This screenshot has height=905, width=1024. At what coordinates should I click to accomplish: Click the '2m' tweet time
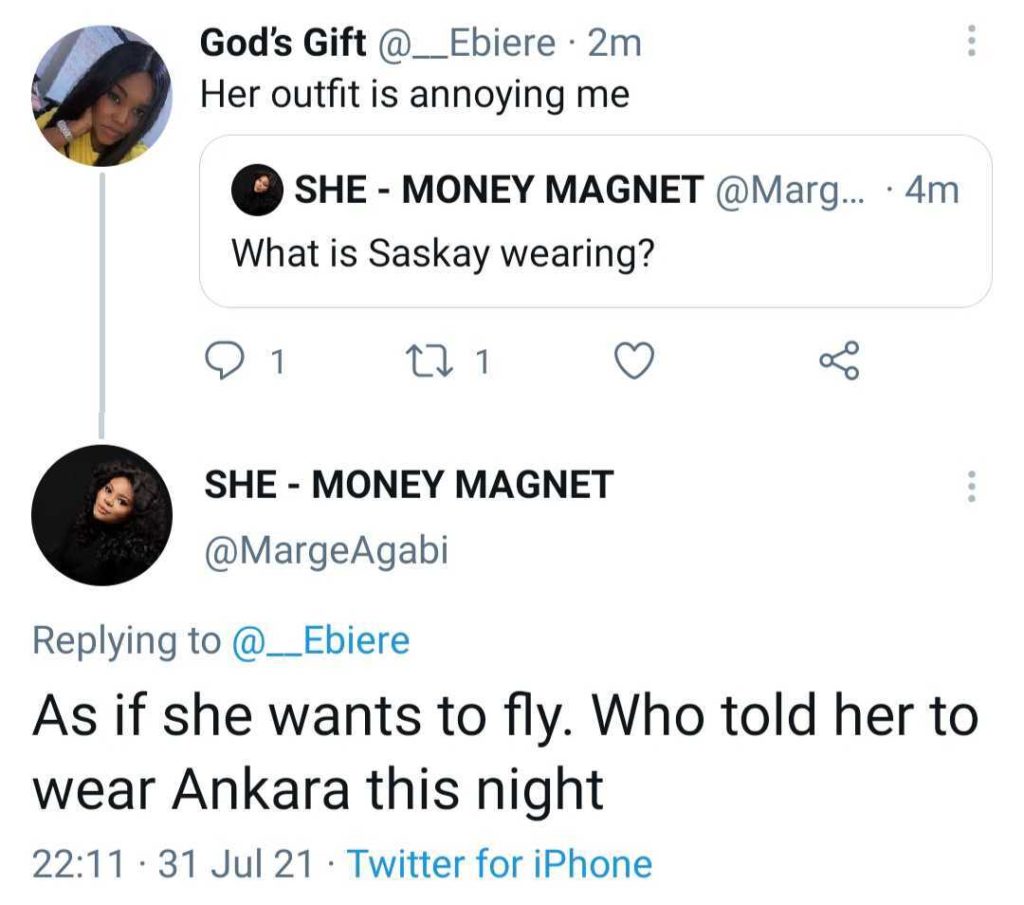[614, 43]
